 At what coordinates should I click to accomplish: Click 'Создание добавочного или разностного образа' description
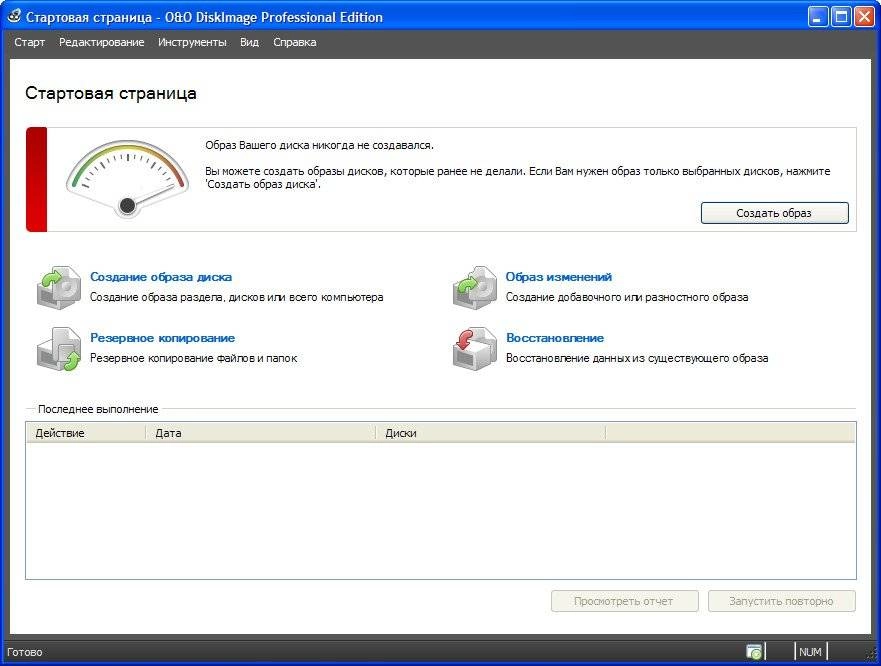627,297
